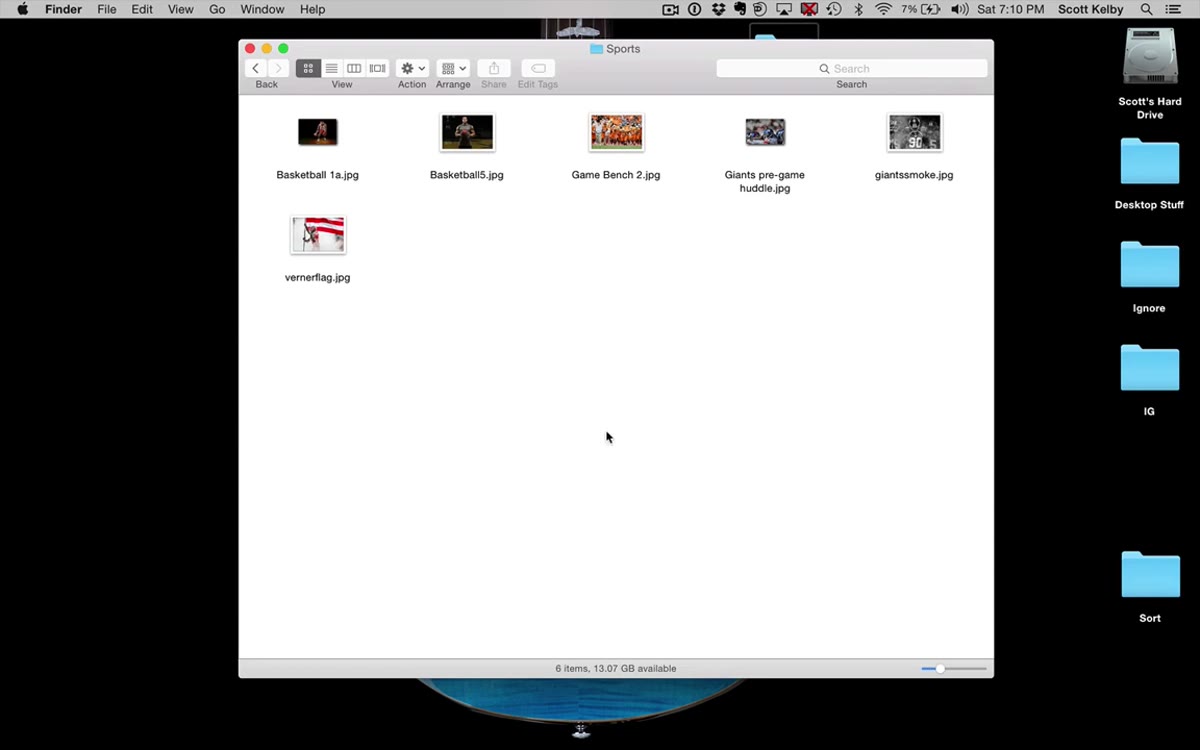The height and width of the screenshot is (750, 1200).
Task: Select Basketball 1a.jpg thumbnail
Action: pos(318,132)
